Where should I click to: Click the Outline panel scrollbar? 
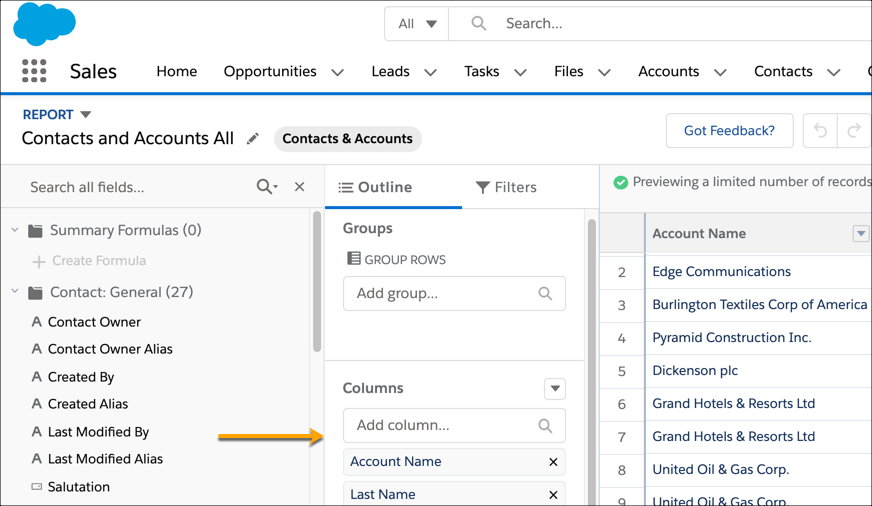(x=592, y=361)
